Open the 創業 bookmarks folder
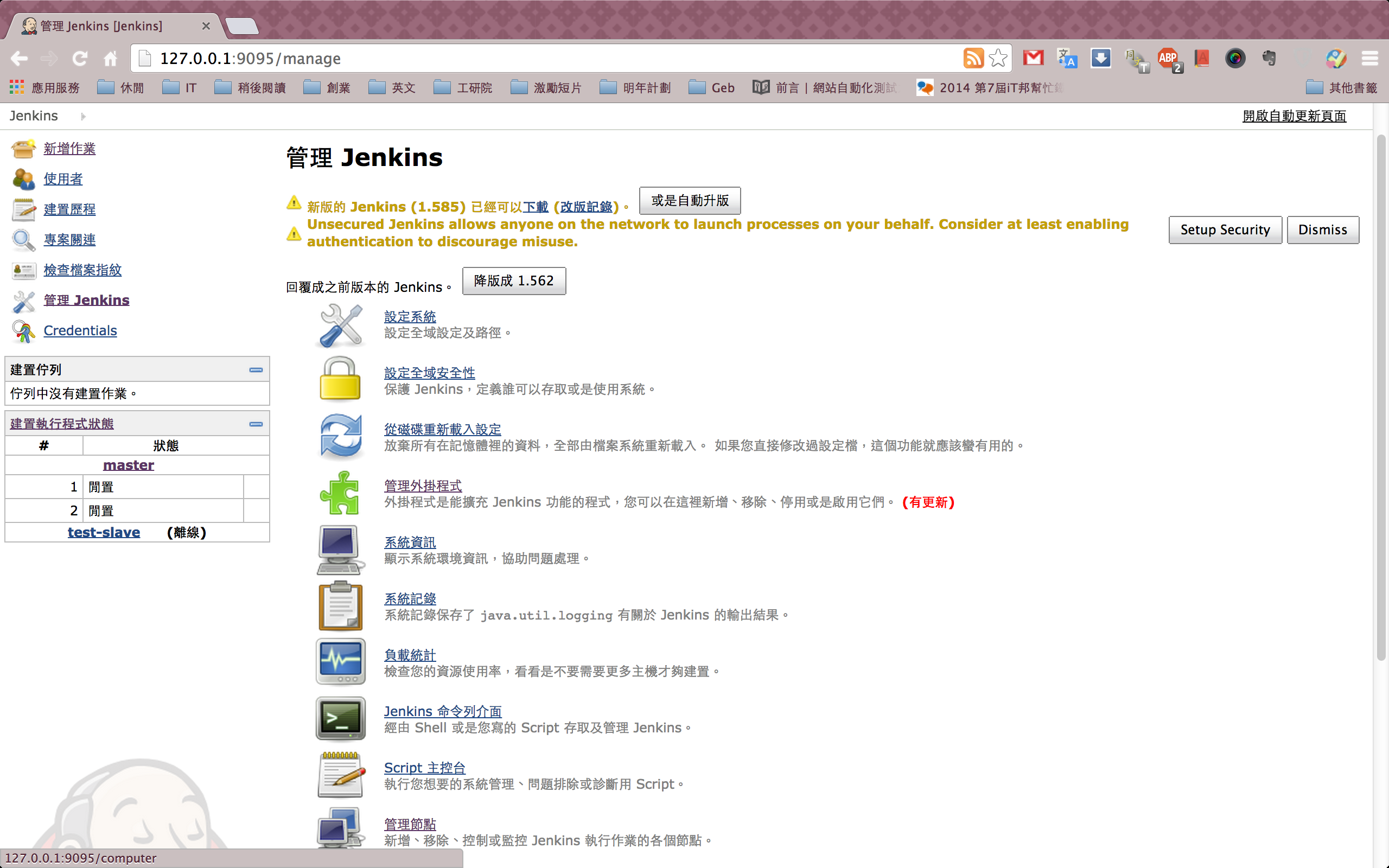 click(327, 88)
